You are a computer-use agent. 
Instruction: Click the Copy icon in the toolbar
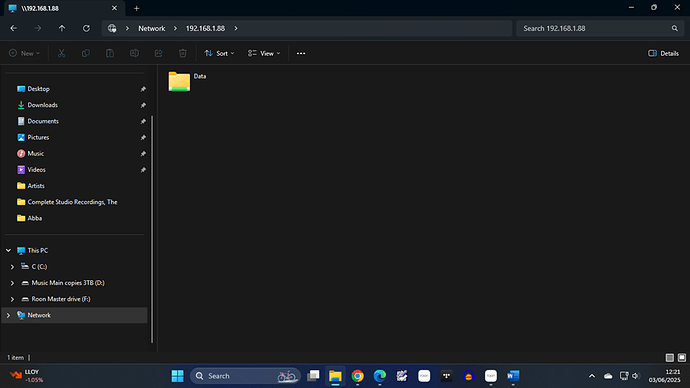pyautogui.click(x=86, y=53)
